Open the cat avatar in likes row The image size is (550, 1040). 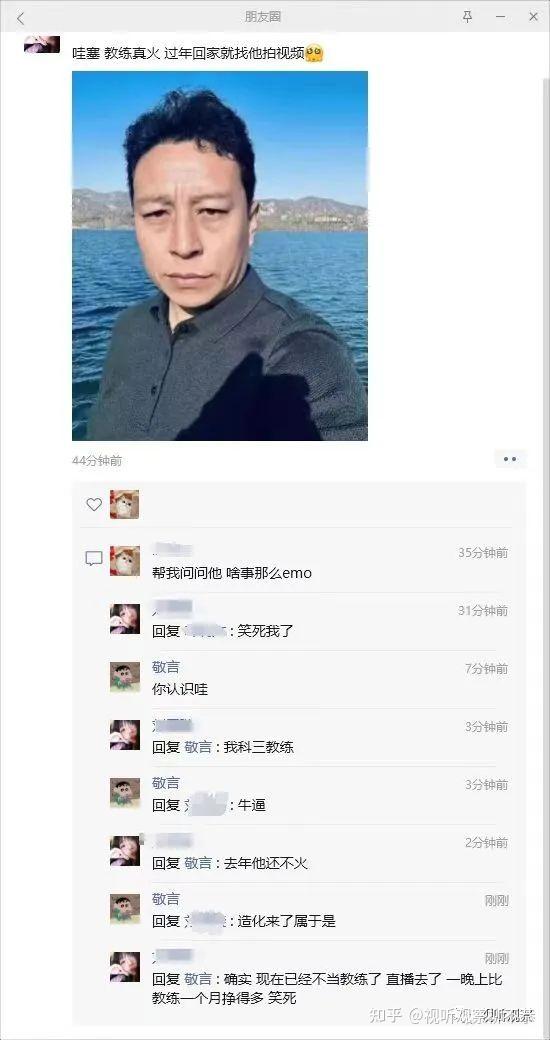coord(125,504)
